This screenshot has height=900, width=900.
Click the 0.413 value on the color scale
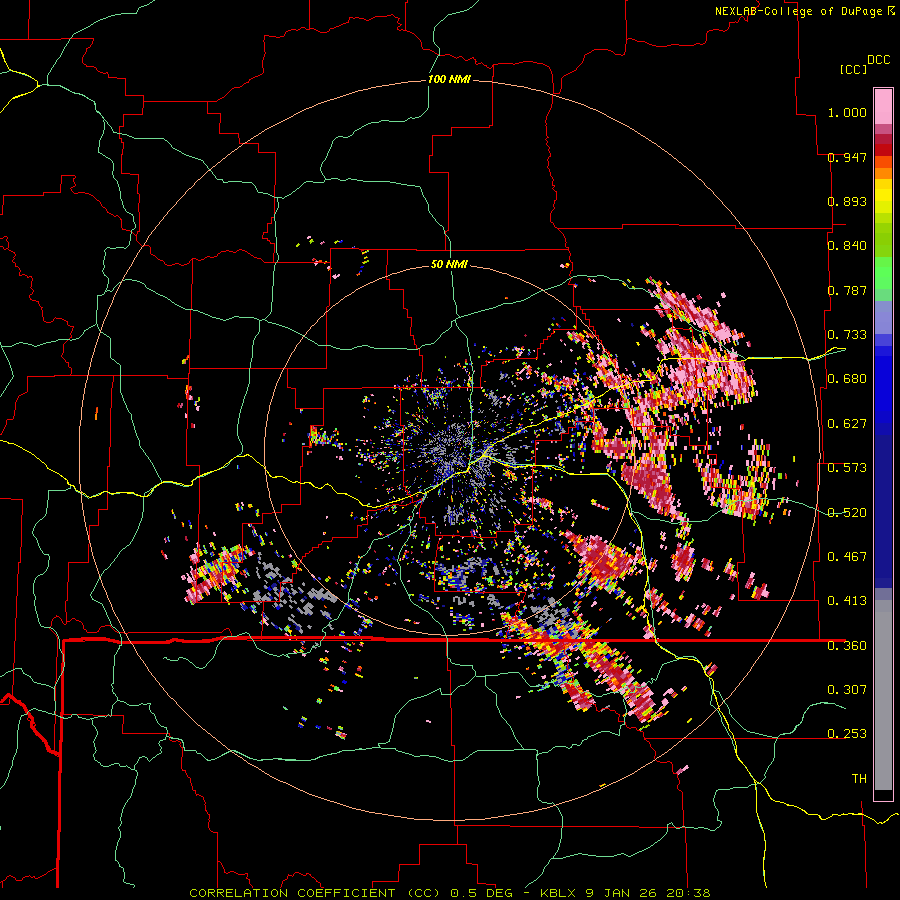847,601
